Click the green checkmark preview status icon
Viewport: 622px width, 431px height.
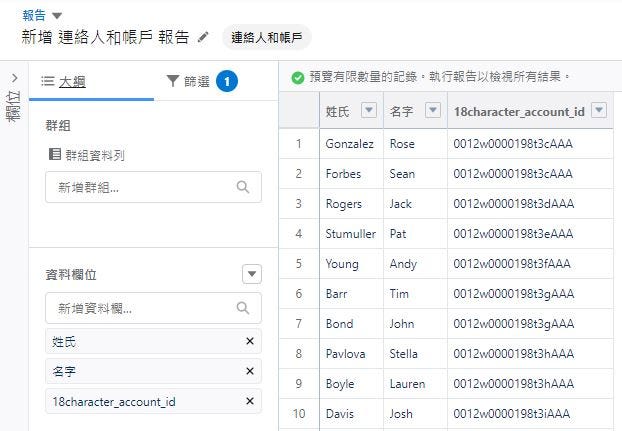(298, 78)
